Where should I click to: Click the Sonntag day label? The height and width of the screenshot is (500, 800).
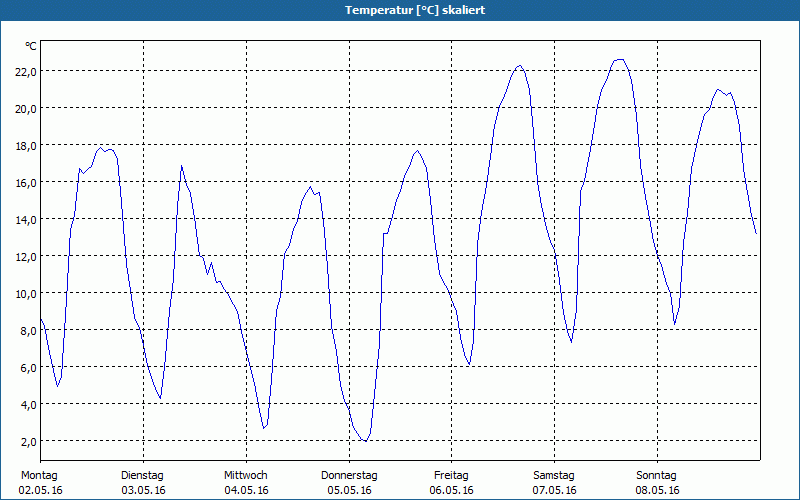point(656,476)
